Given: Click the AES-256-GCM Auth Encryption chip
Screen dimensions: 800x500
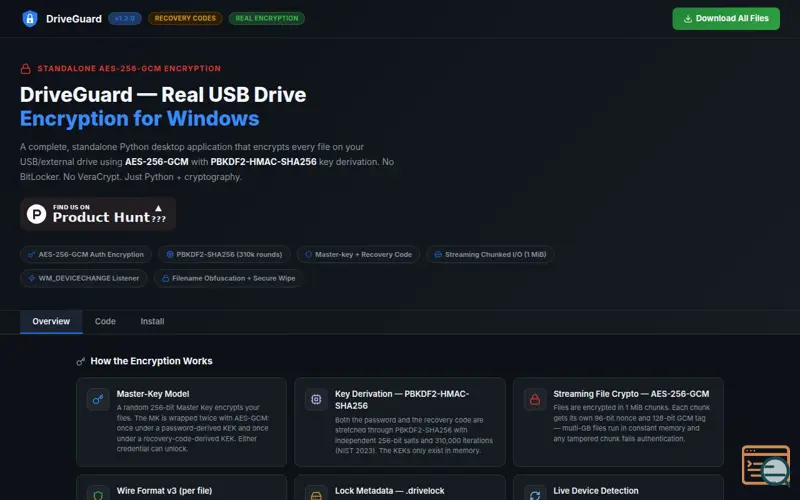Looking at the screenshot, I should click(86, 254).
